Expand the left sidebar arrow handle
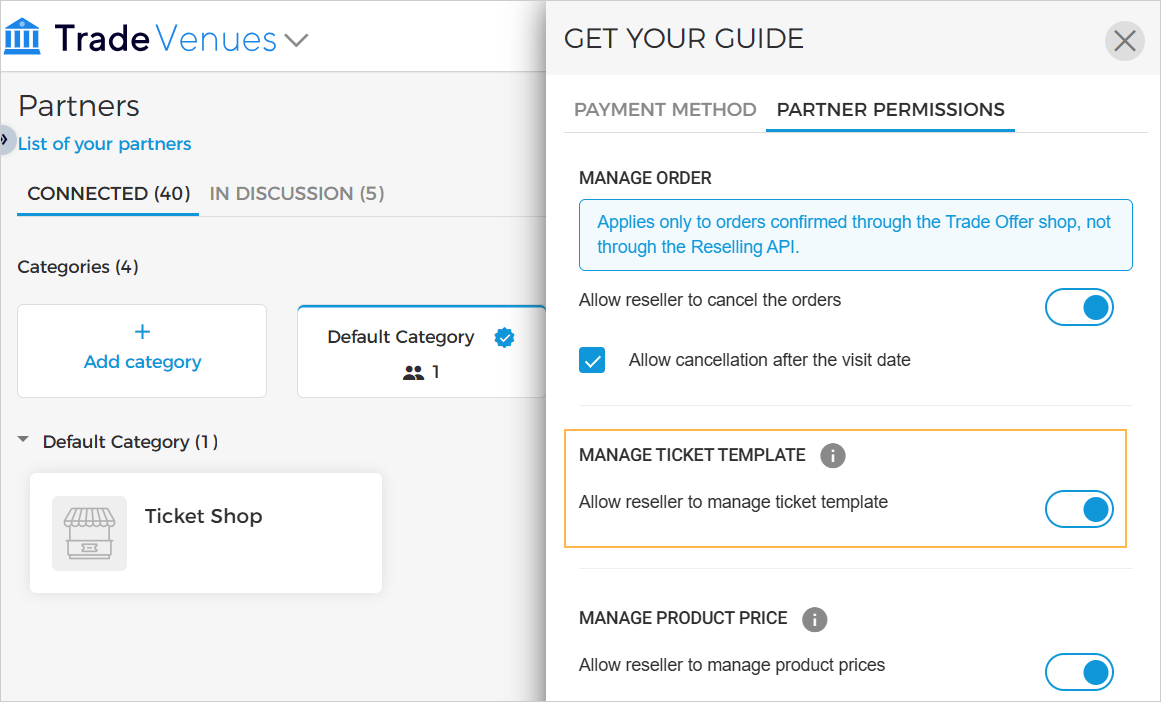Viewport: 1161px width, 702px height. pyautogui.click(x=5, y=138)
